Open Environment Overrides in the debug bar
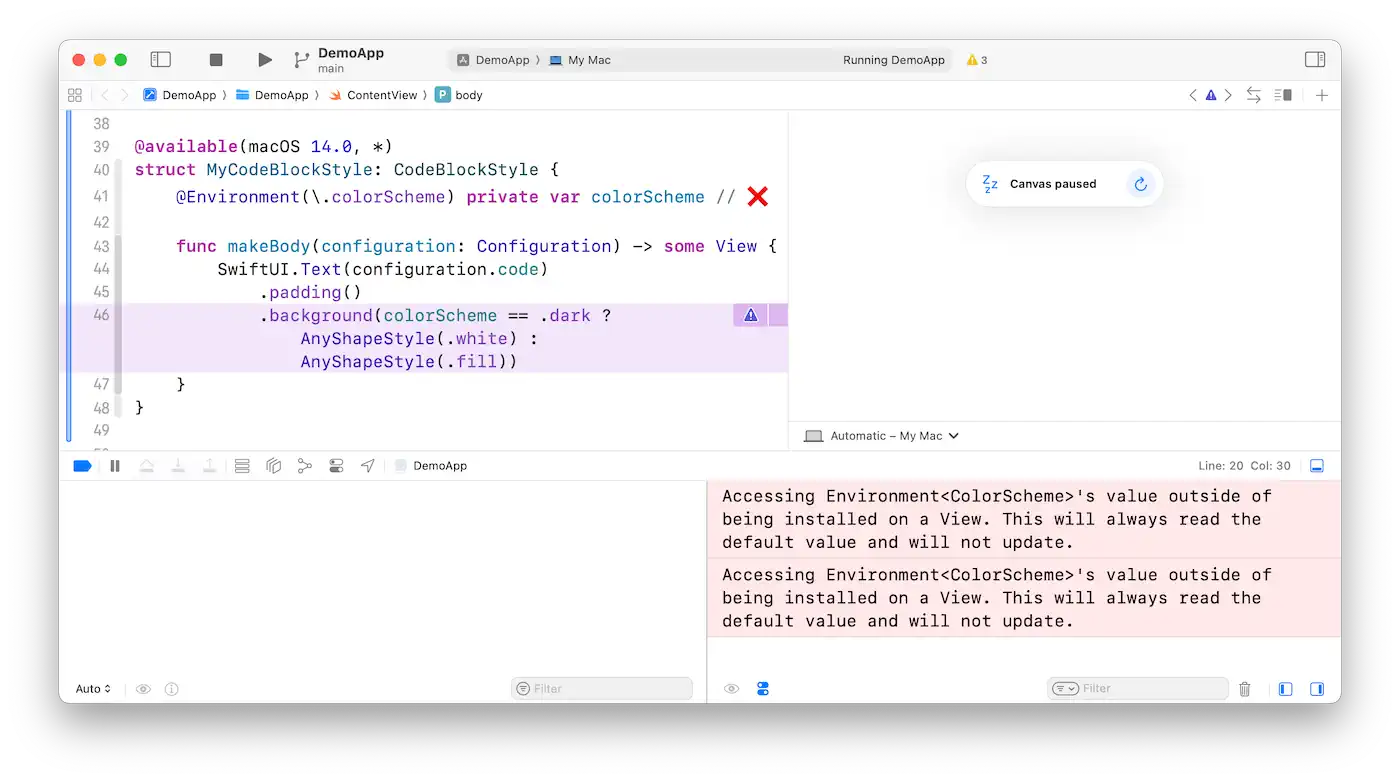The image size is (1400, 781). point(336,465)
